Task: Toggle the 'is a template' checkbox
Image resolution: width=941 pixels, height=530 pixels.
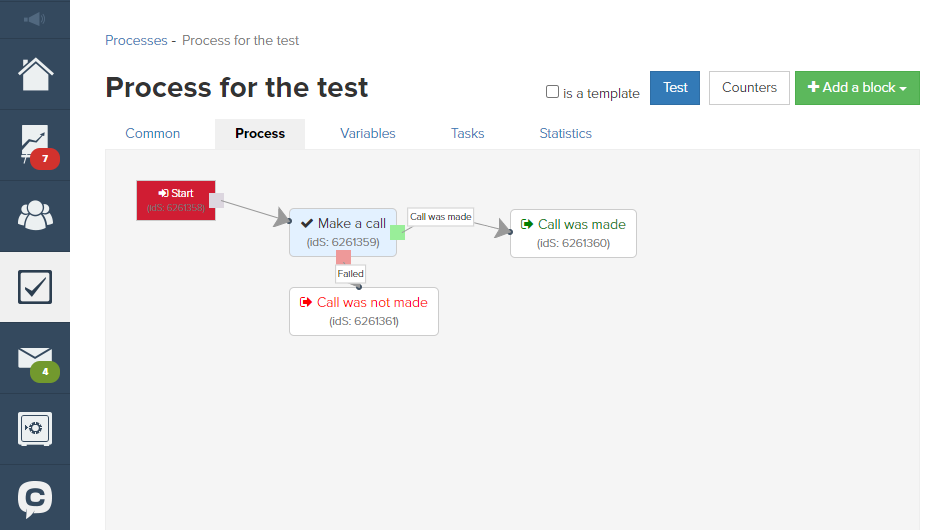Action: click(x=552, y=92)
